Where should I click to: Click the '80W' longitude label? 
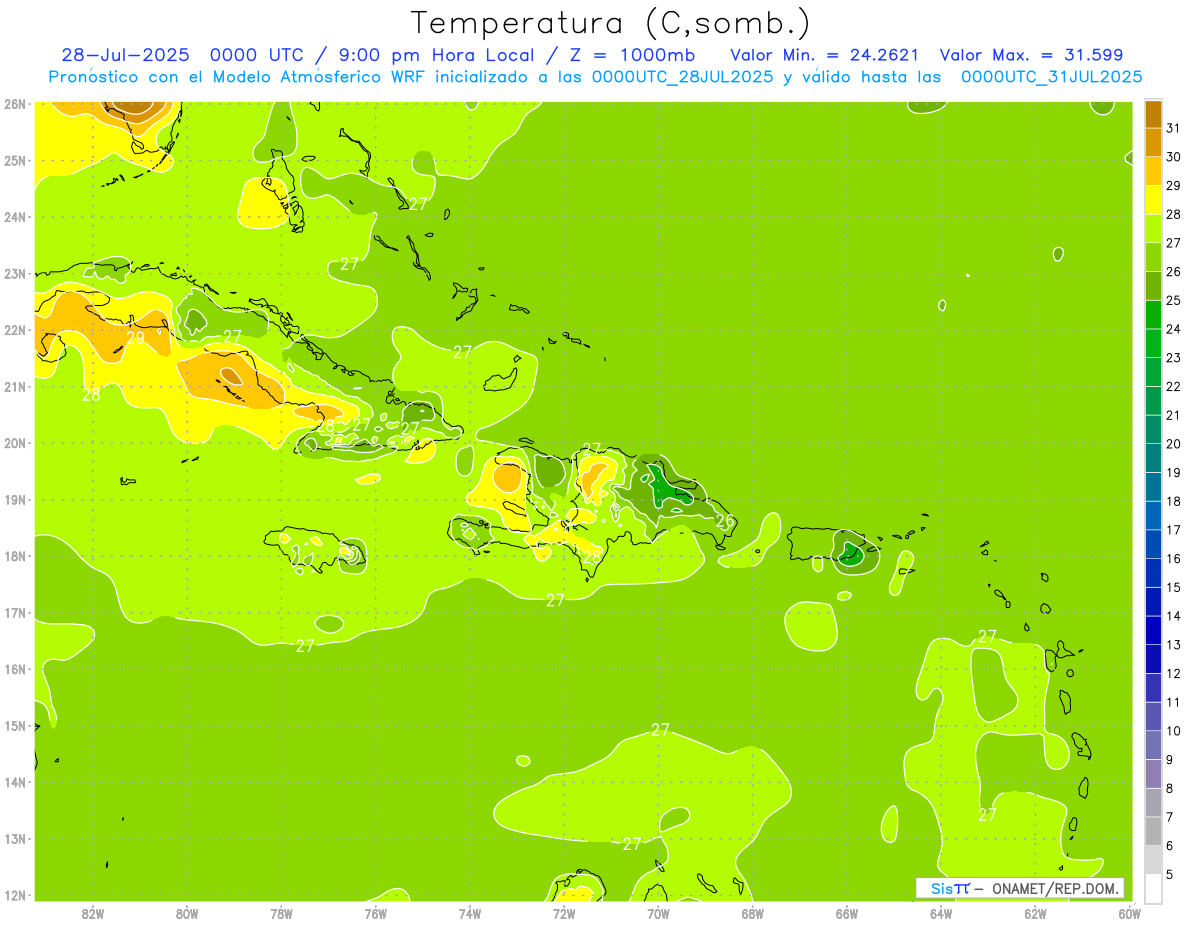(x=187, y=912)
